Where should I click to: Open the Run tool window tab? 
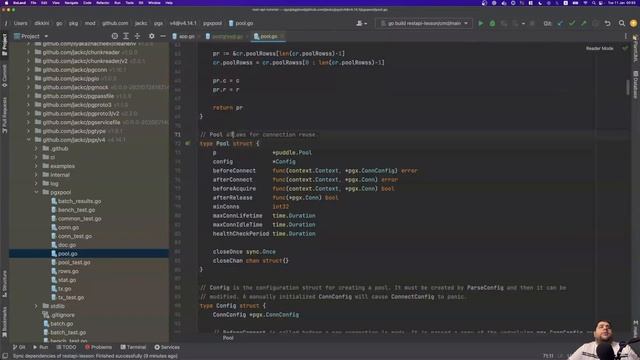40,347
